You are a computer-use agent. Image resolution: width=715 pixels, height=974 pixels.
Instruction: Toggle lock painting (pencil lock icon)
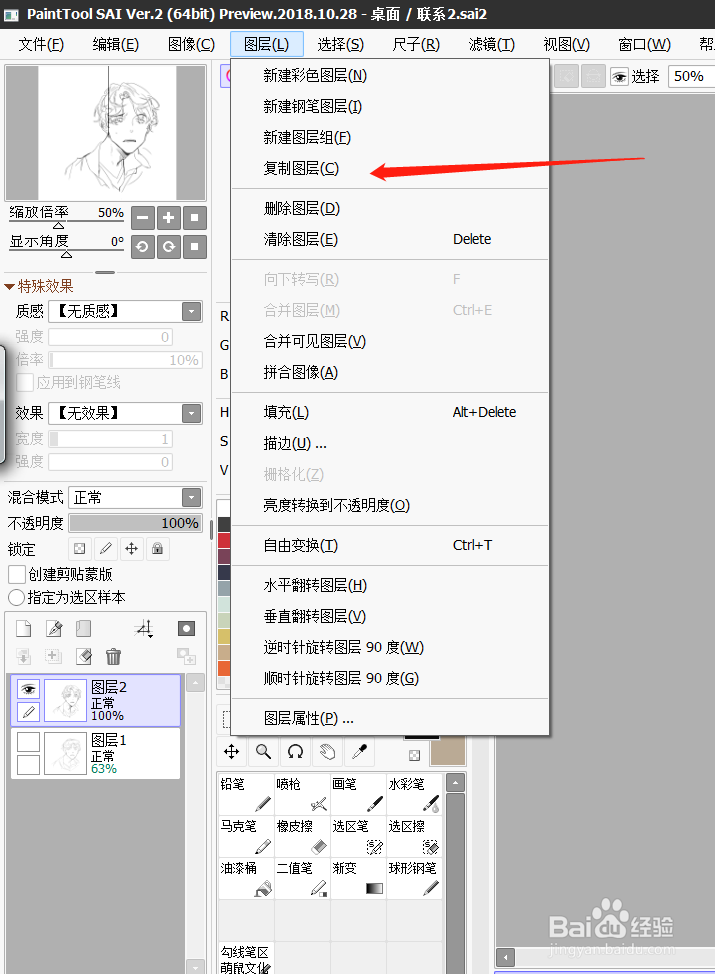click(x=106, y=548)
